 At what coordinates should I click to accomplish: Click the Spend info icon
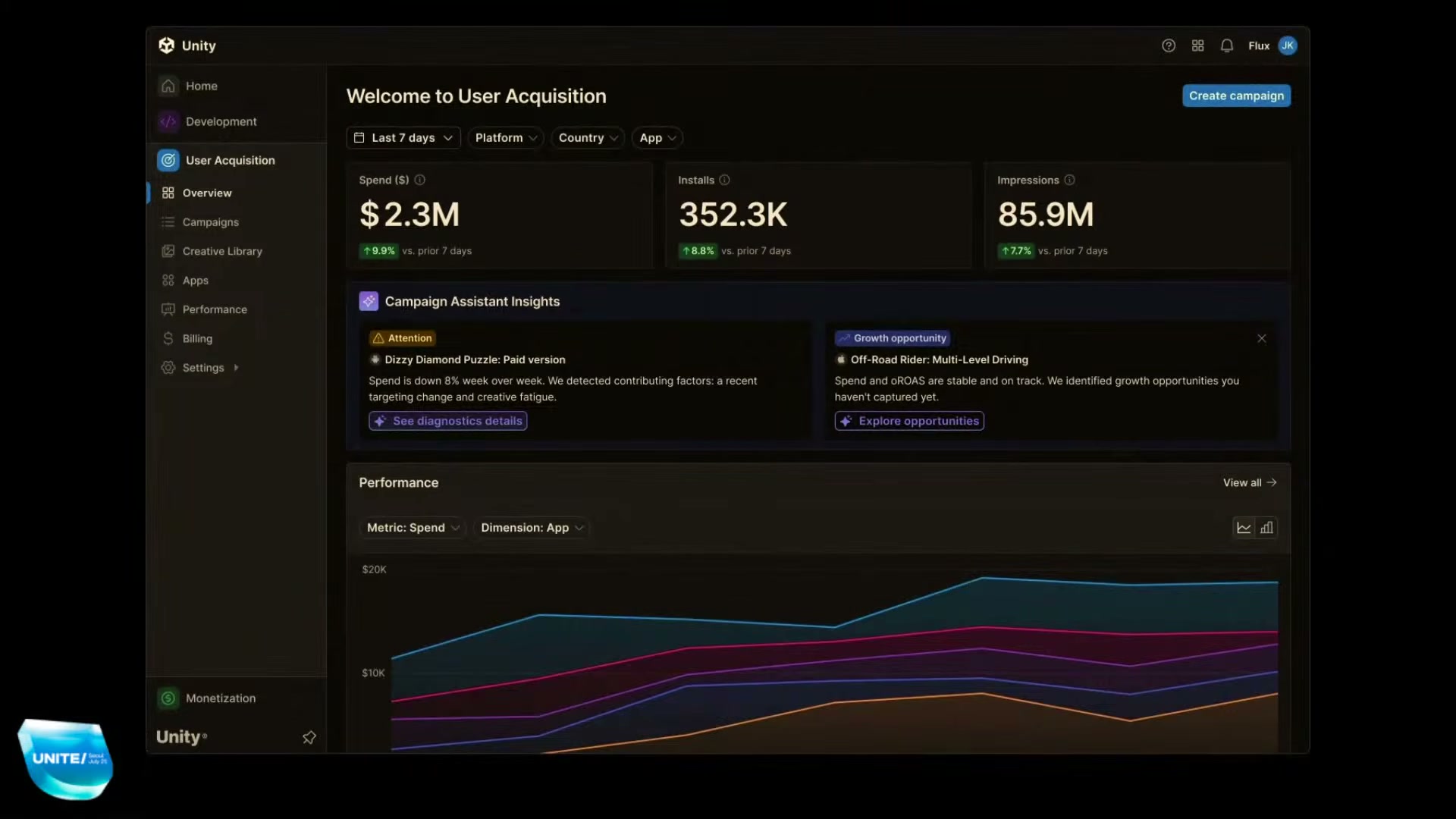[x=420, y=180]
